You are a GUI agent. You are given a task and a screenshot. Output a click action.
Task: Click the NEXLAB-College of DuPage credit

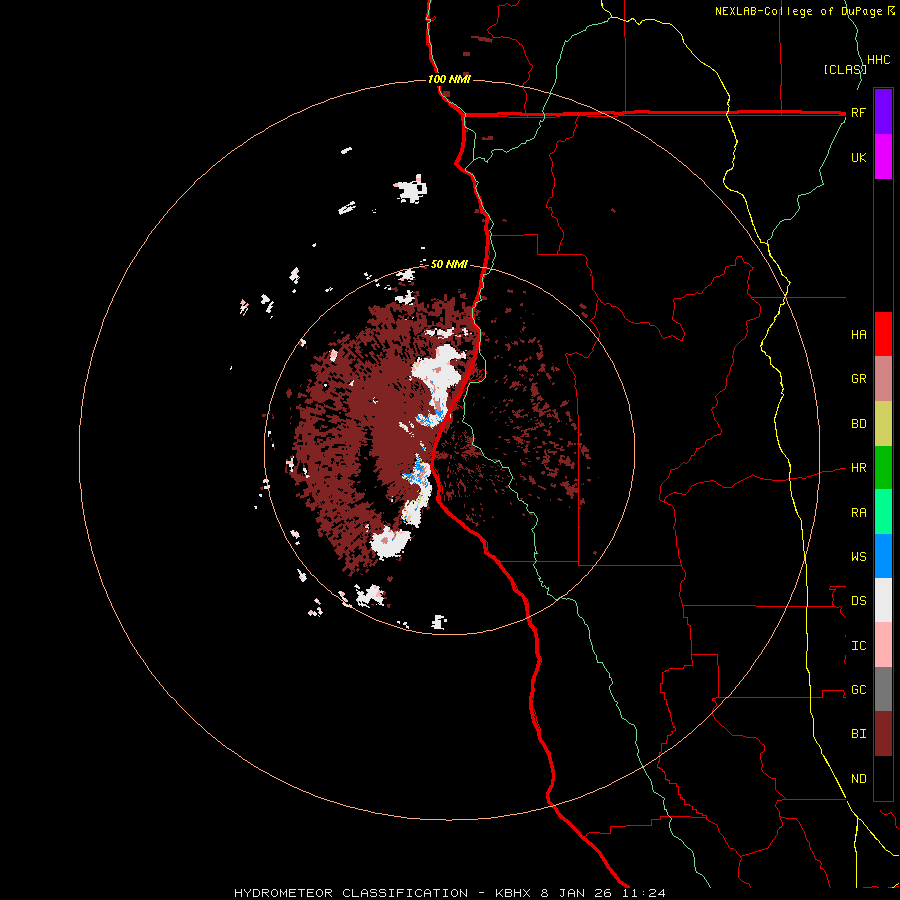tap(804, 11)
